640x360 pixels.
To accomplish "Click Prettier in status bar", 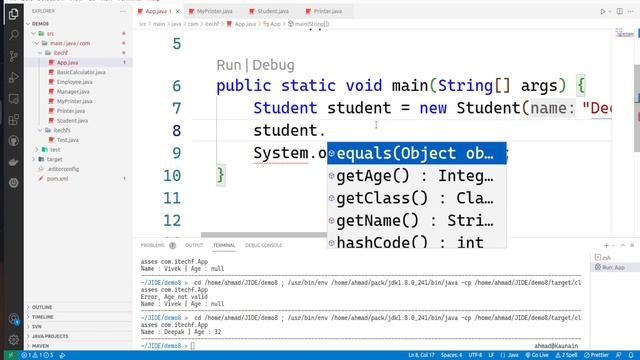I will [596, 356].
